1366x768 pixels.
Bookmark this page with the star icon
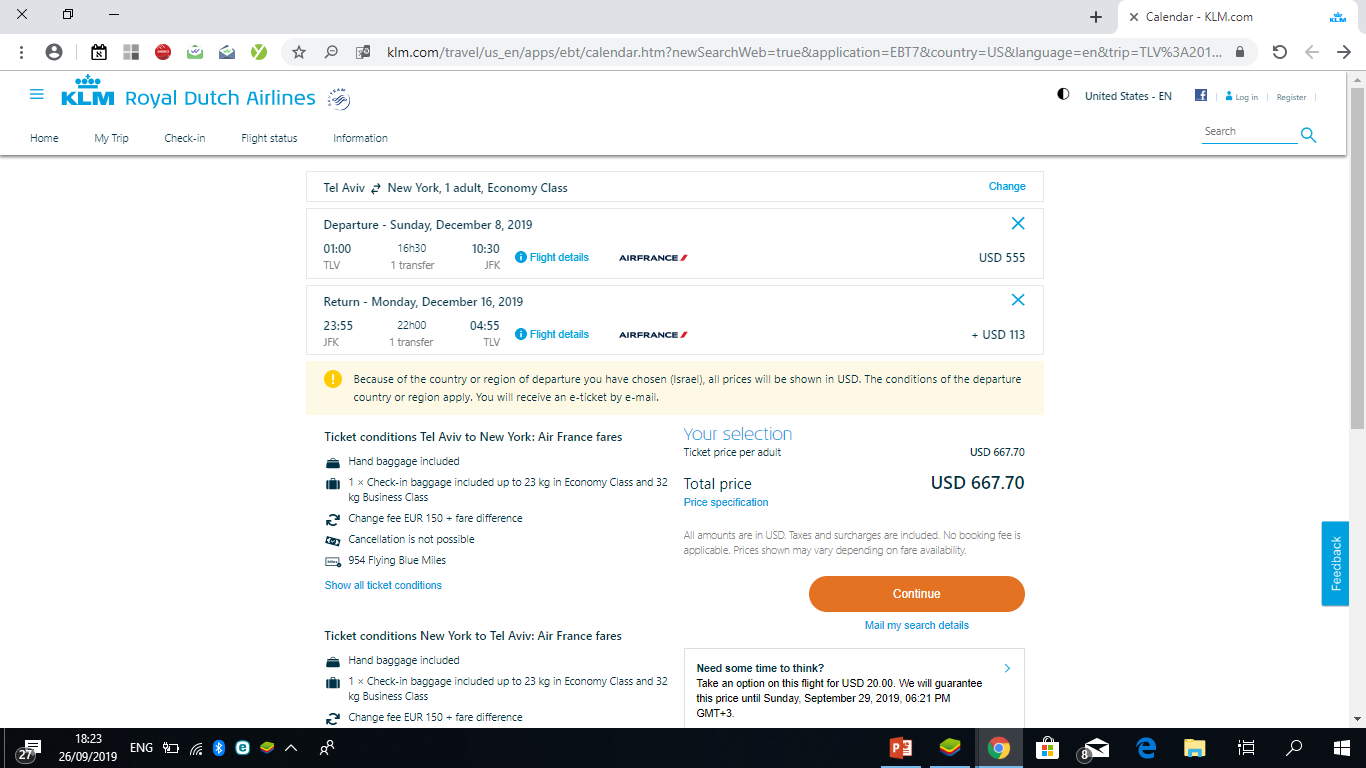[x=299, y=52]
